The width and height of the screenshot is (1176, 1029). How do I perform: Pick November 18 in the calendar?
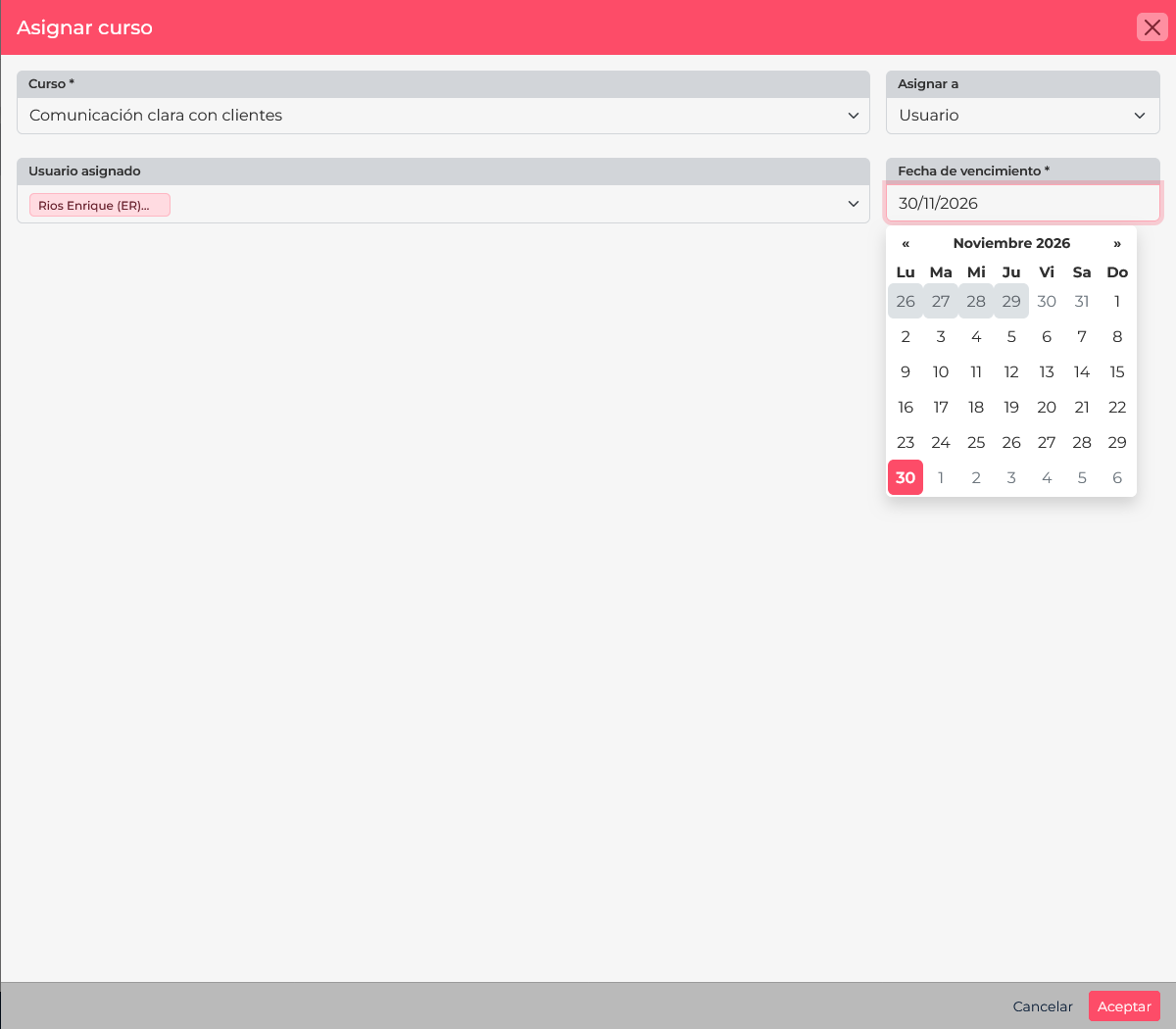[976, 408]
